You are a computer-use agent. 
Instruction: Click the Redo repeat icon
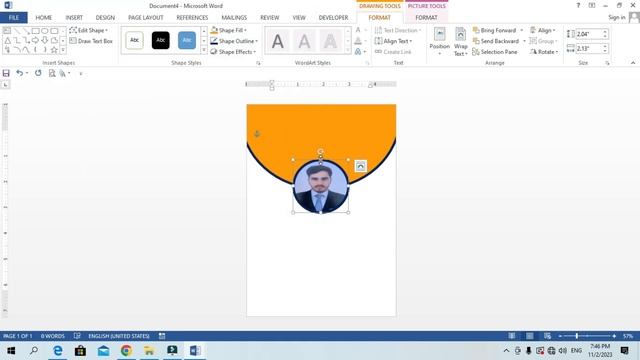click(38, 73)
